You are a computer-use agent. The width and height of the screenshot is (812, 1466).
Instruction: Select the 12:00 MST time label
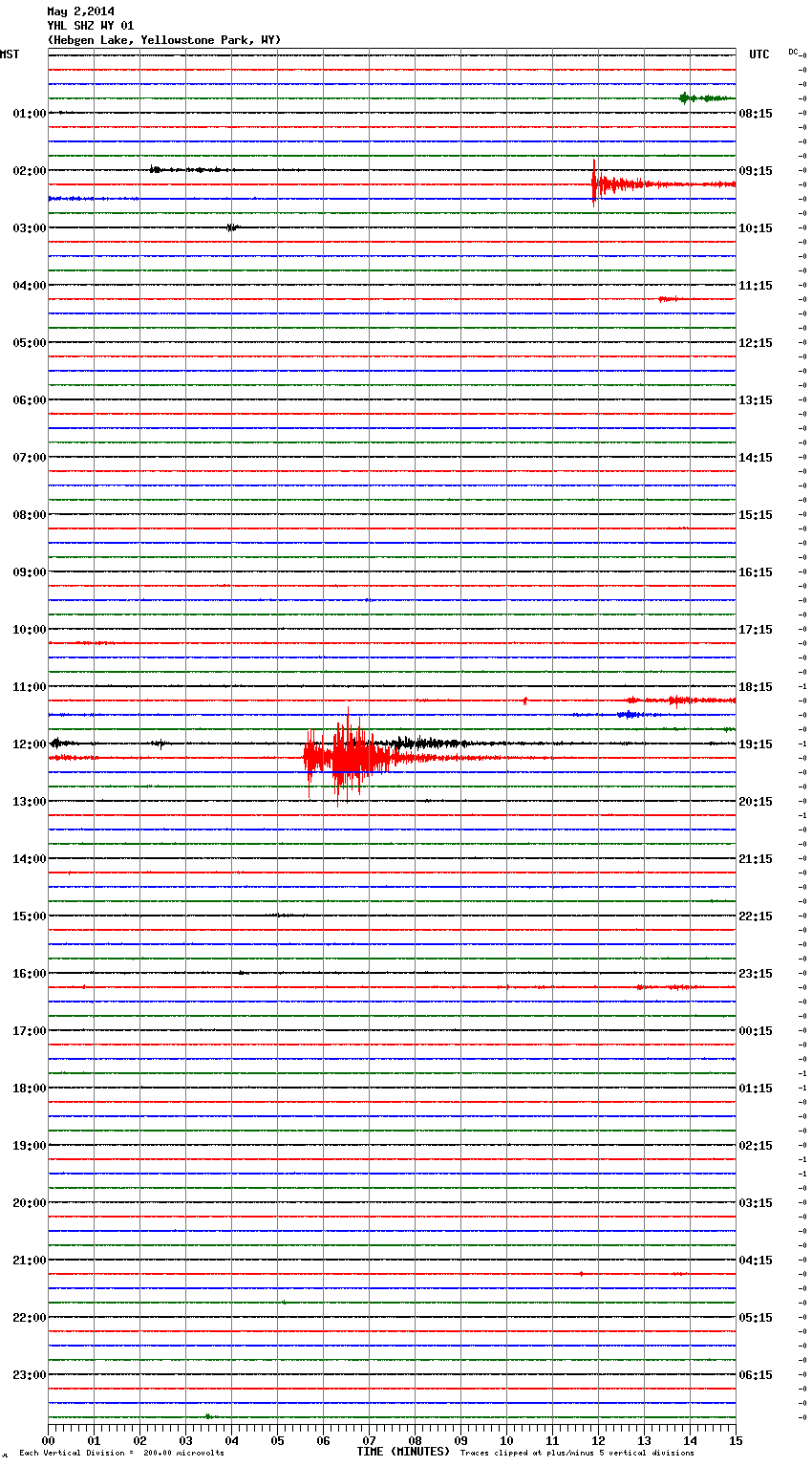(30, 744)
